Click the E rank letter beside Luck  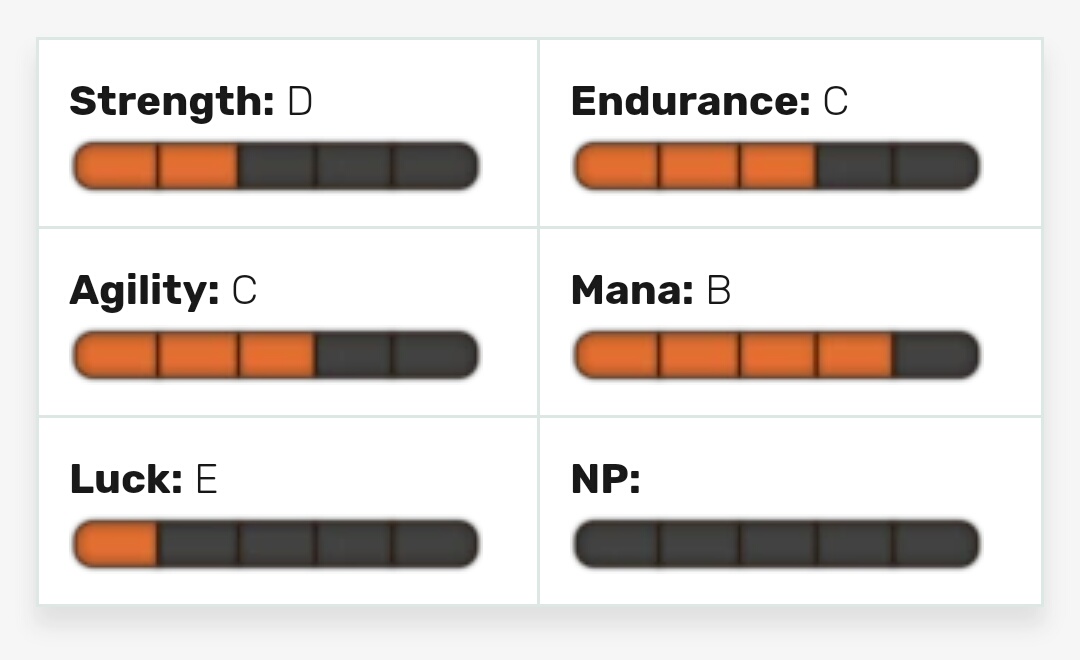[x=207, y=479]
